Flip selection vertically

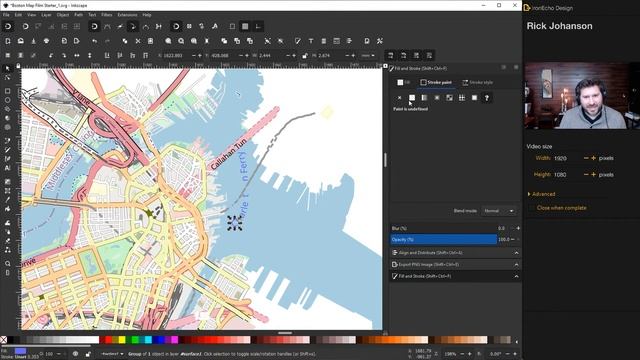coord(89,55)
